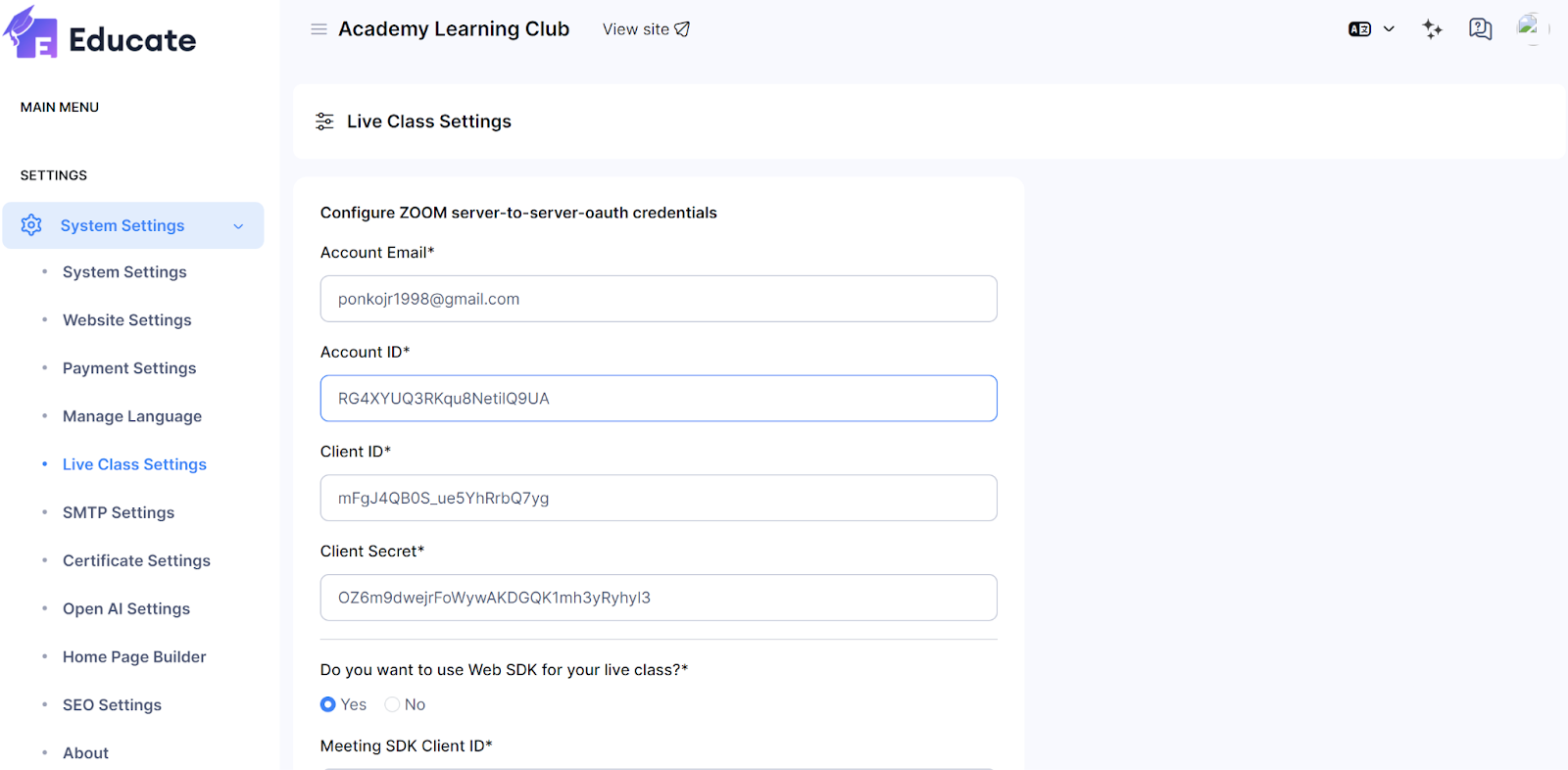The image size is (1568, 770).
Task: Click the hamburger menu icon
Action: click(318, 29)
